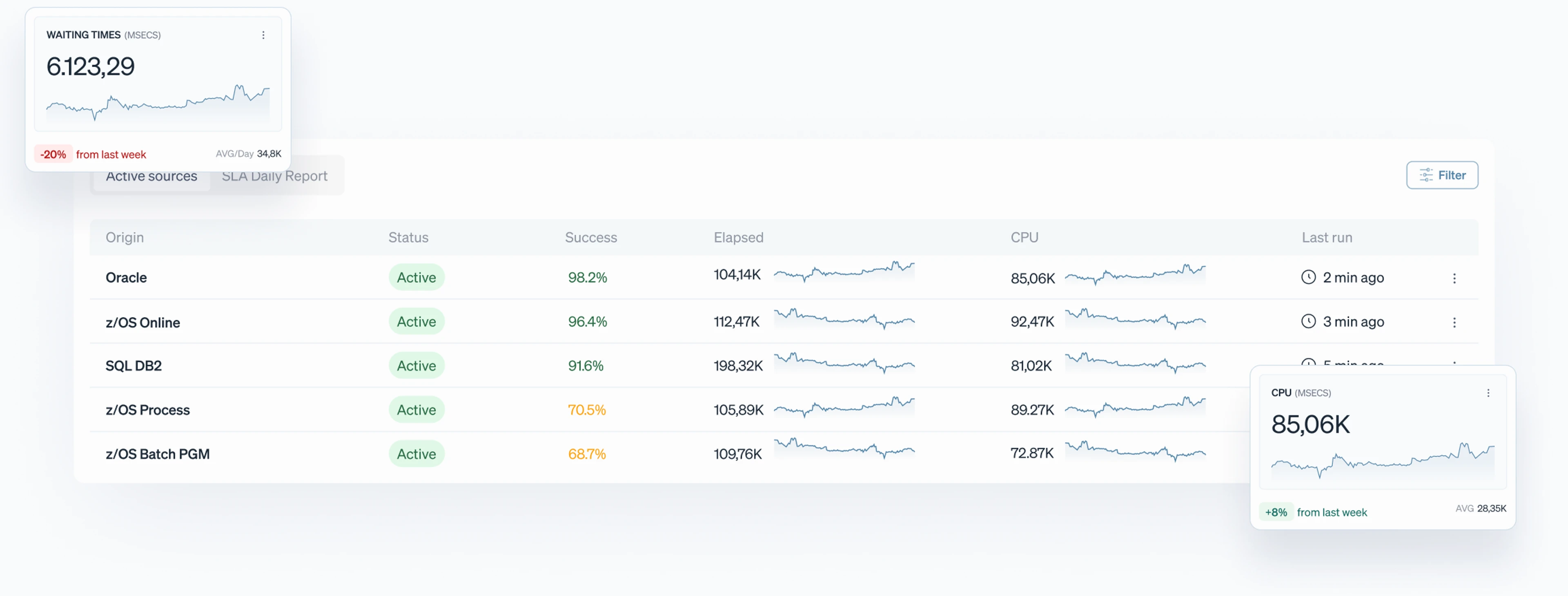Switch to the SLA Daily Report tab

pos(274,176)
